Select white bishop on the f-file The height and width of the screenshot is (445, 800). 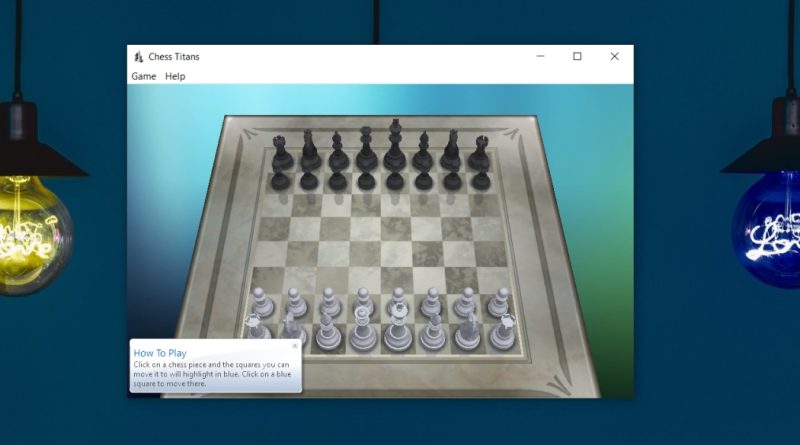[x=433, y=332]
